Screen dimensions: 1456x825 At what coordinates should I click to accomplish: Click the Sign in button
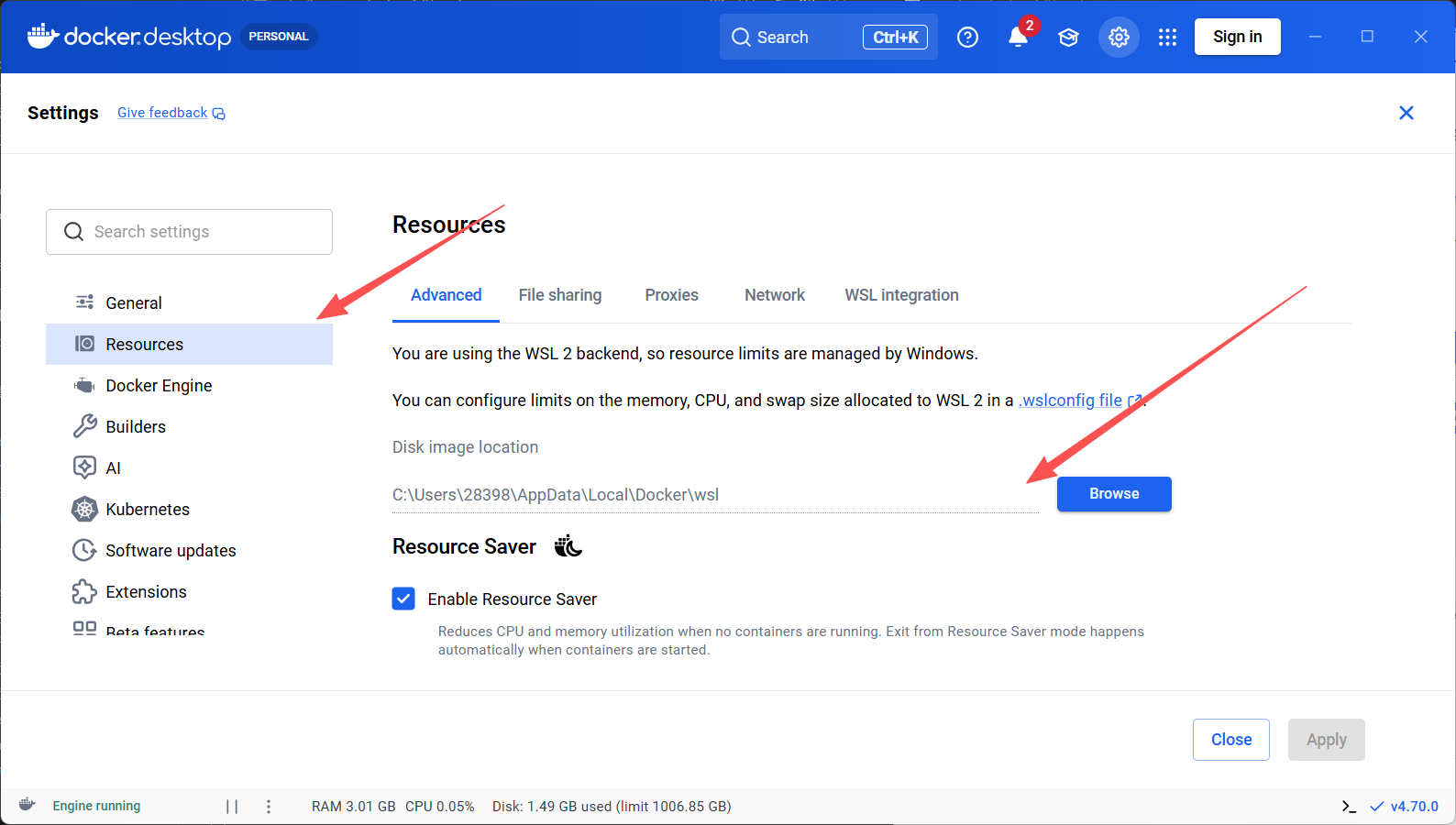pos(1238,37)
